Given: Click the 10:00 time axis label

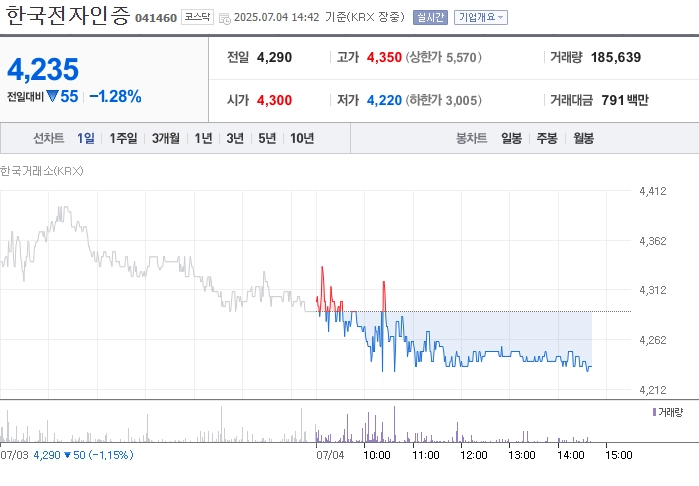Looking at the screenshot, I should coord(377,455).
